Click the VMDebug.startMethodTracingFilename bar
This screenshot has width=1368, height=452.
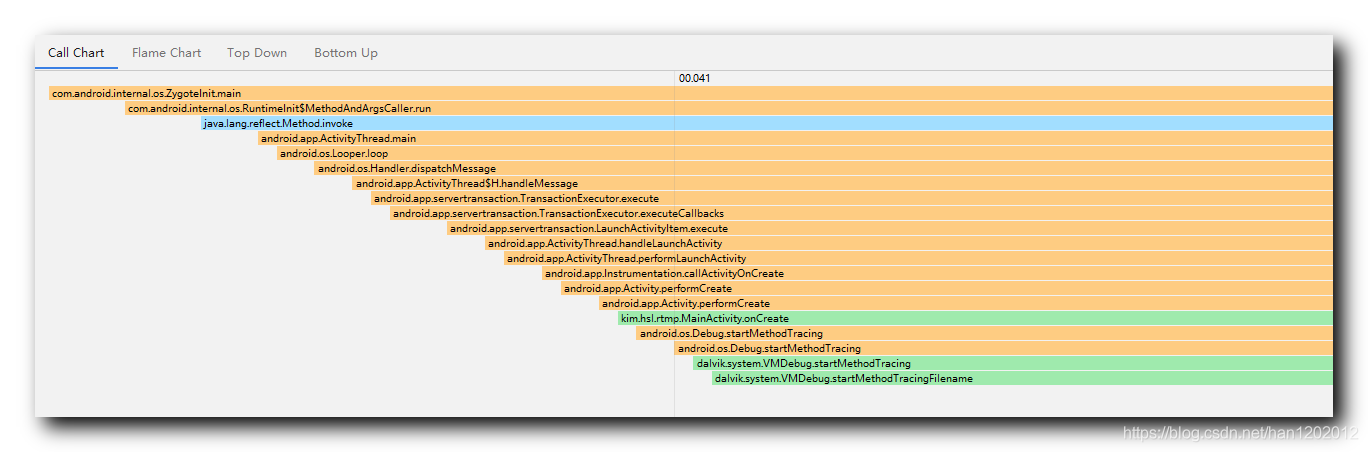click(x=1022, y=378)
